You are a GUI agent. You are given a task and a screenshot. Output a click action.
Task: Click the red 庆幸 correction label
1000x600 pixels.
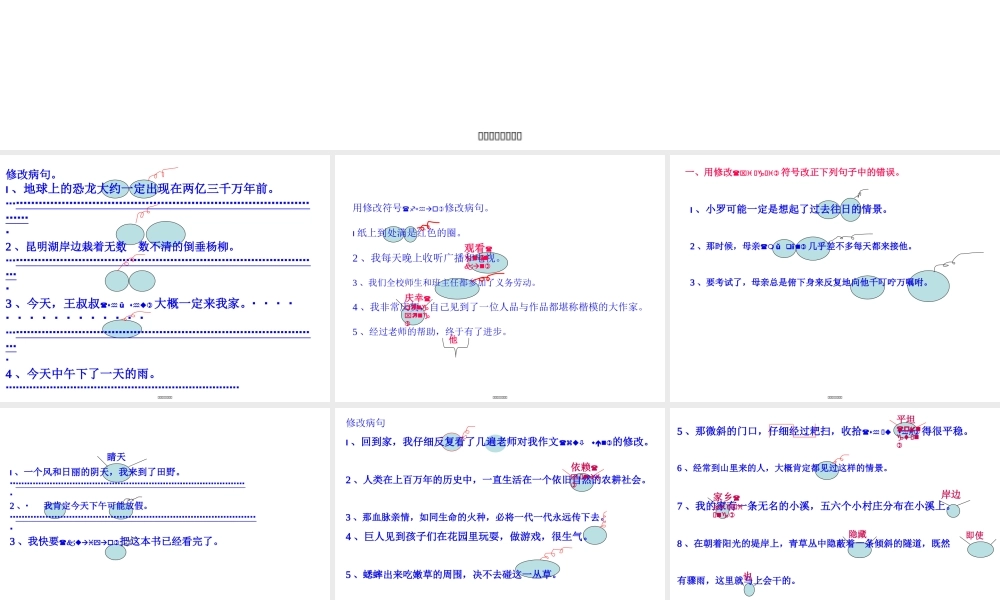[416, 298]
